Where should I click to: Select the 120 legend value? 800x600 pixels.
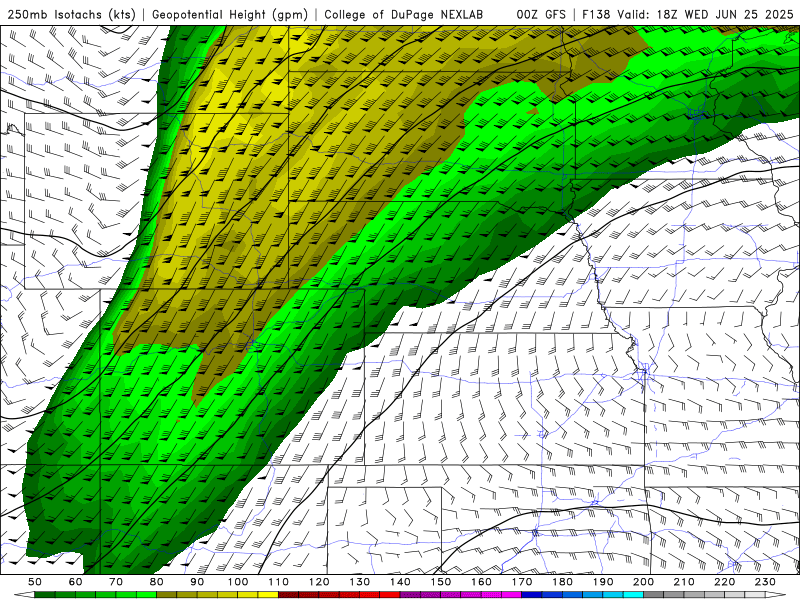point(319,582)
